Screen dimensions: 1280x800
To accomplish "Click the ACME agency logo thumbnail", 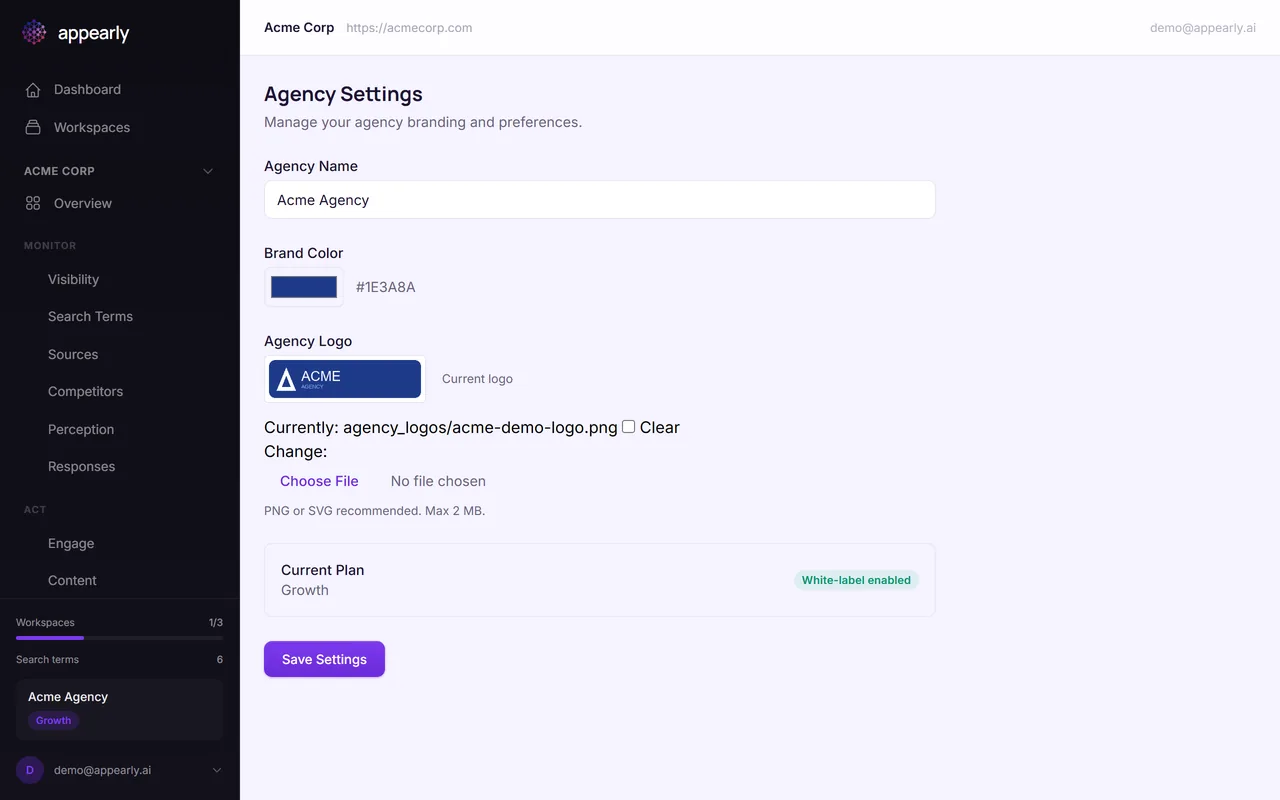I will pyautogui.click(x=344, y=379).
